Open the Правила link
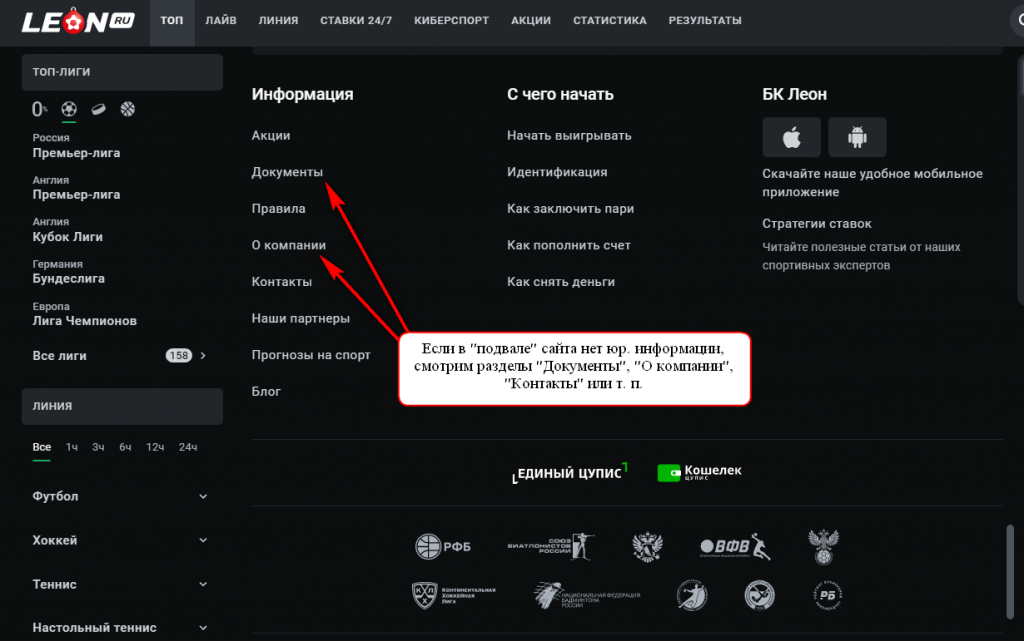 [278, 209]
